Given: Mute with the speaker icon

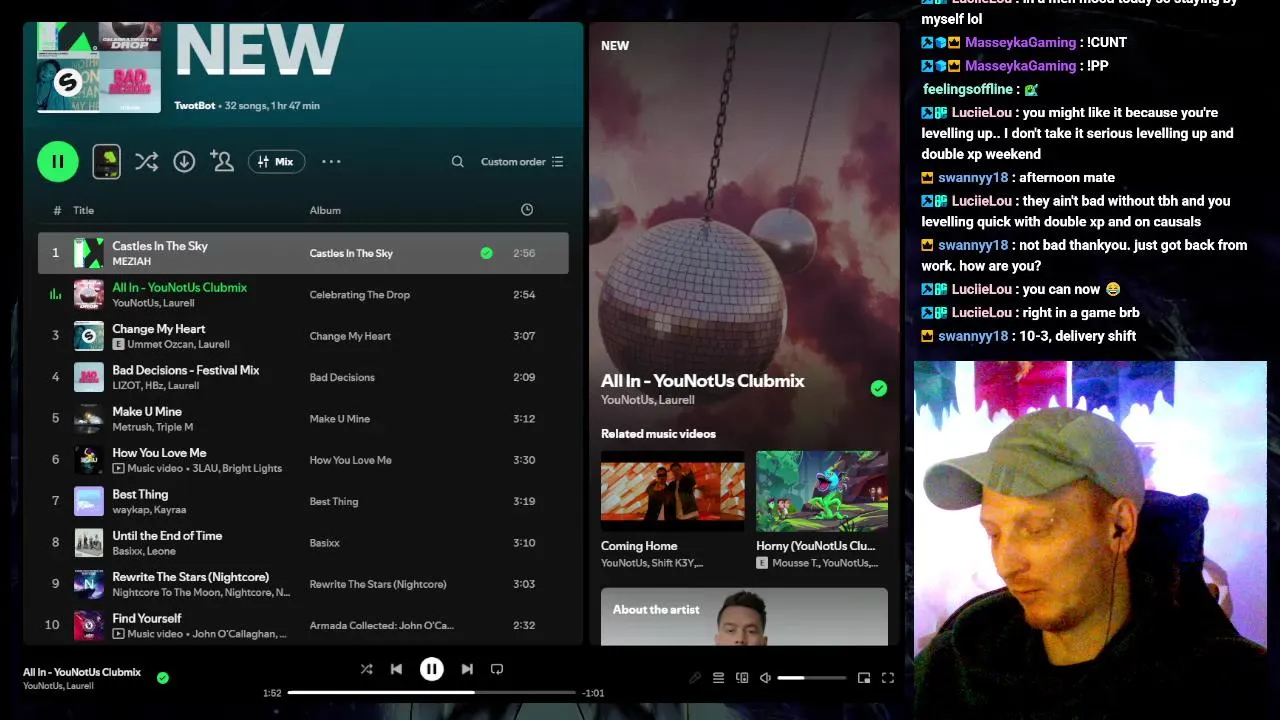Looking at the screenshot, I should (x=765, y=678).
